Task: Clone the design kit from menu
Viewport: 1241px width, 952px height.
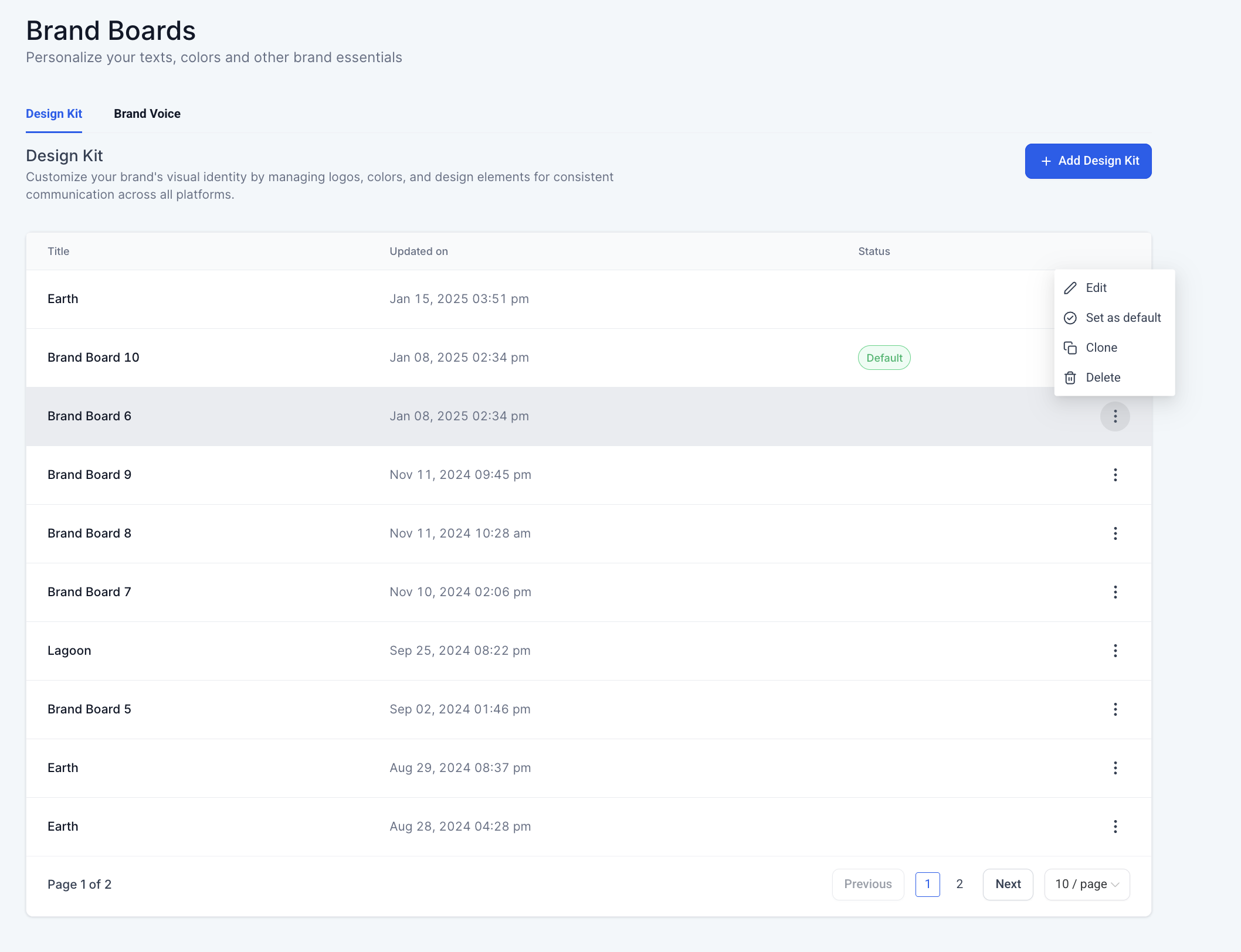Action: pyautogui.click(x=1101, y=348)
